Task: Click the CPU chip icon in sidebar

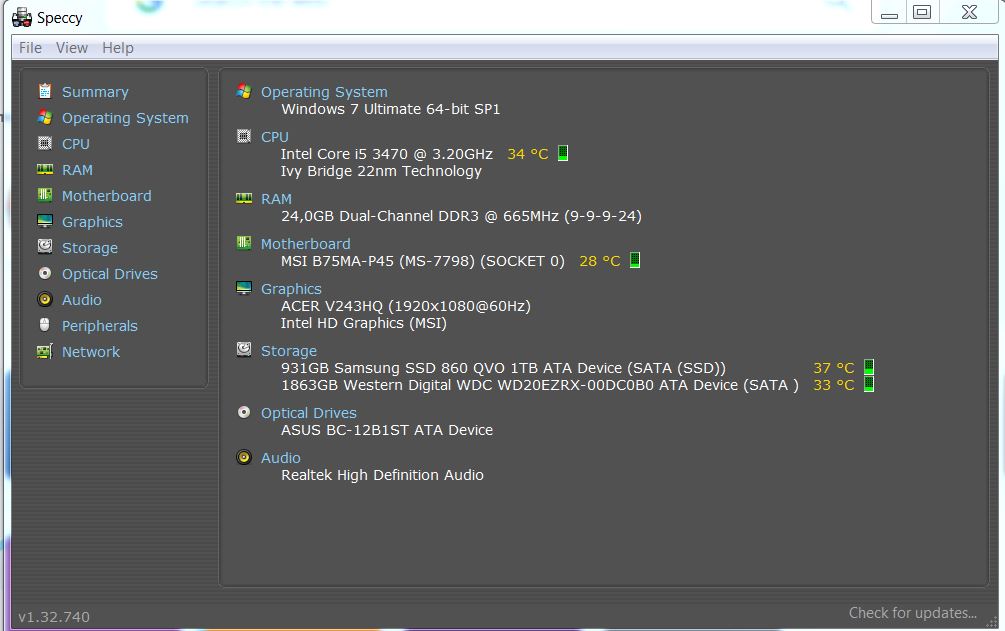Action: pyautogui.click(x=45, y=143)
